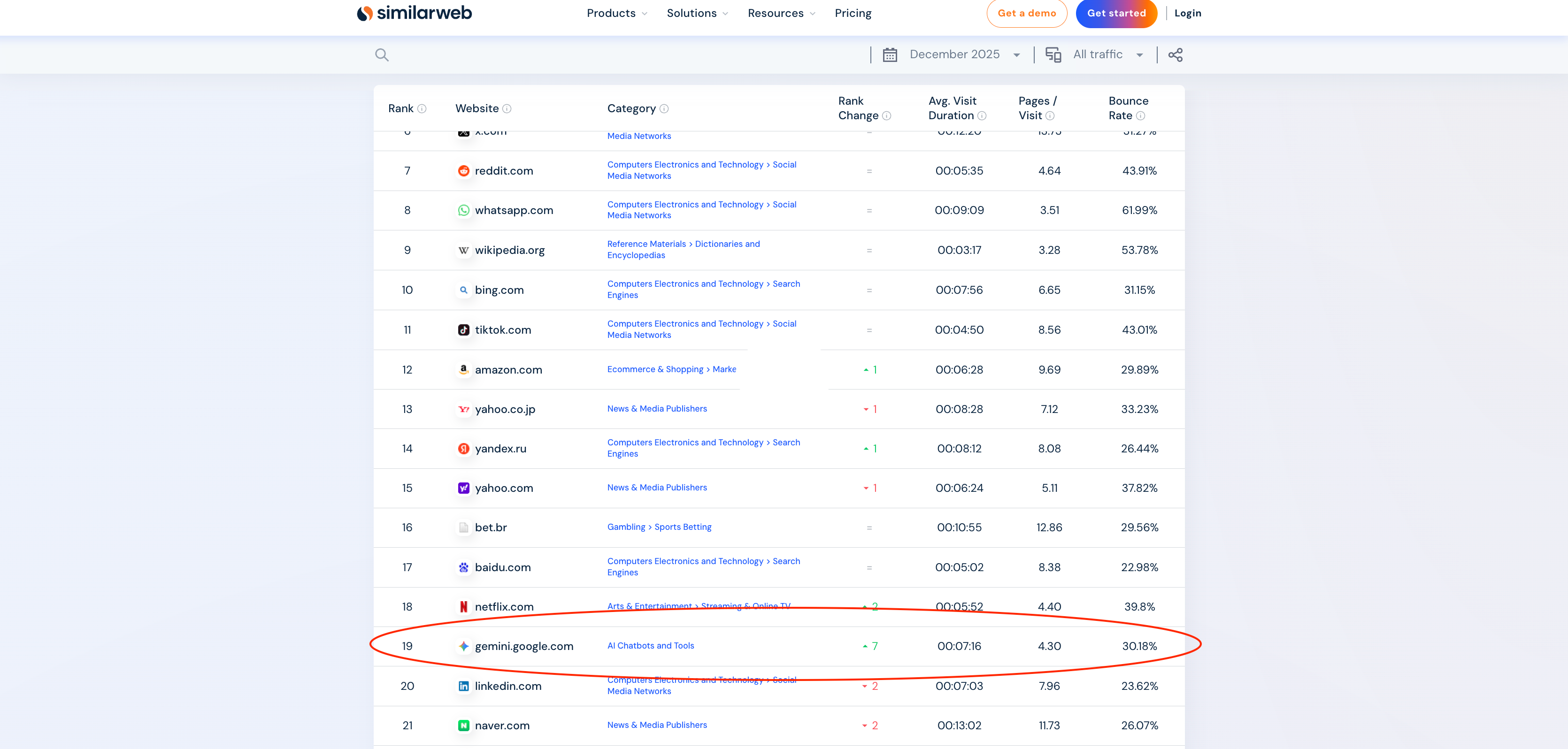The image size is (1568, 749).
Task: Click the yahoo.co.jp favicon
Action: point(464,410)
